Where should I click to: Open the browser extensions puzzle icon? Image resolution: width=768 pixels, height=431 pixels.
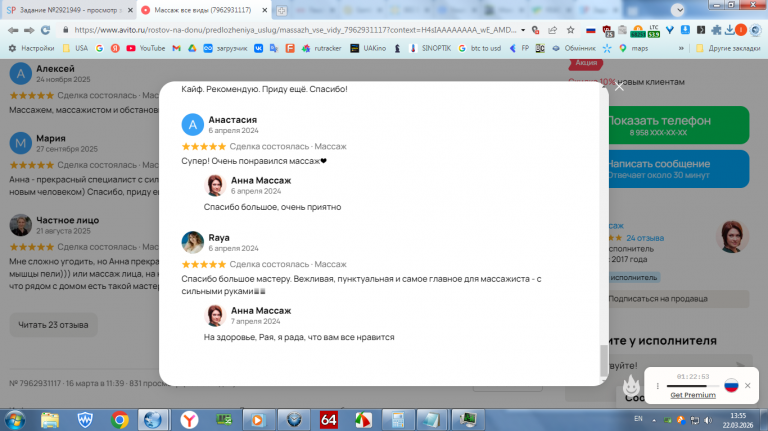716,30
